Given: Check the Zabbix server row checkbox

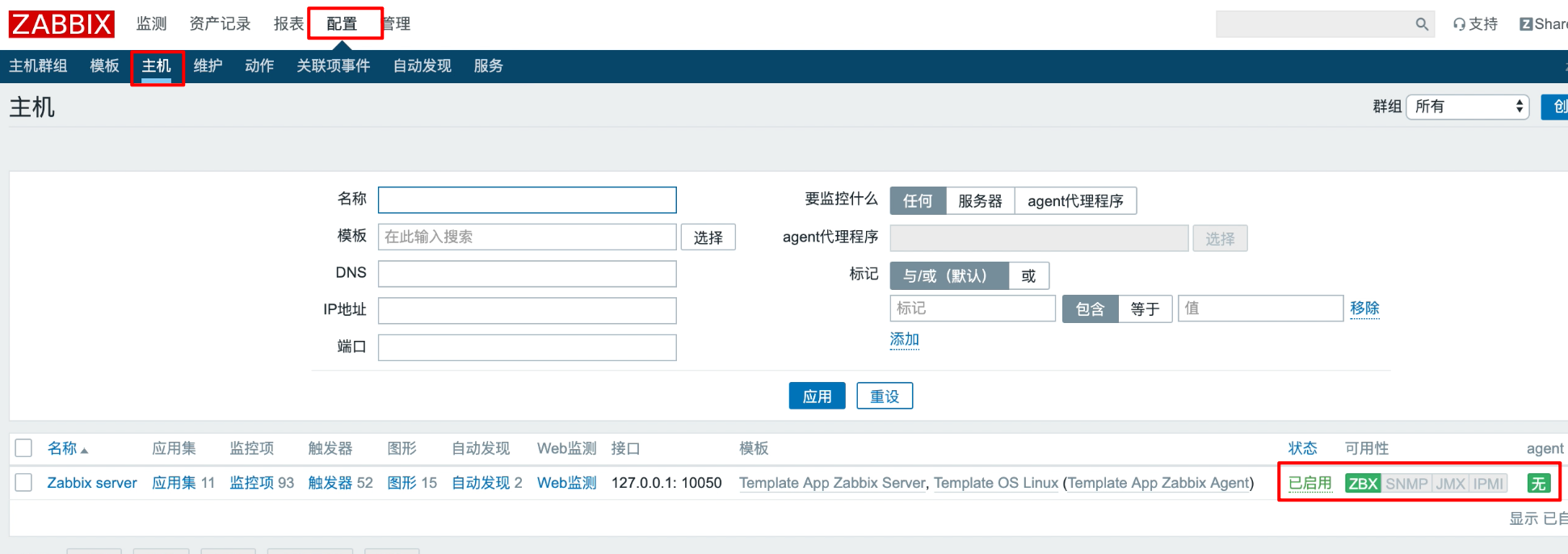Looking at the screenshot, I should click(x=24, y=483).
